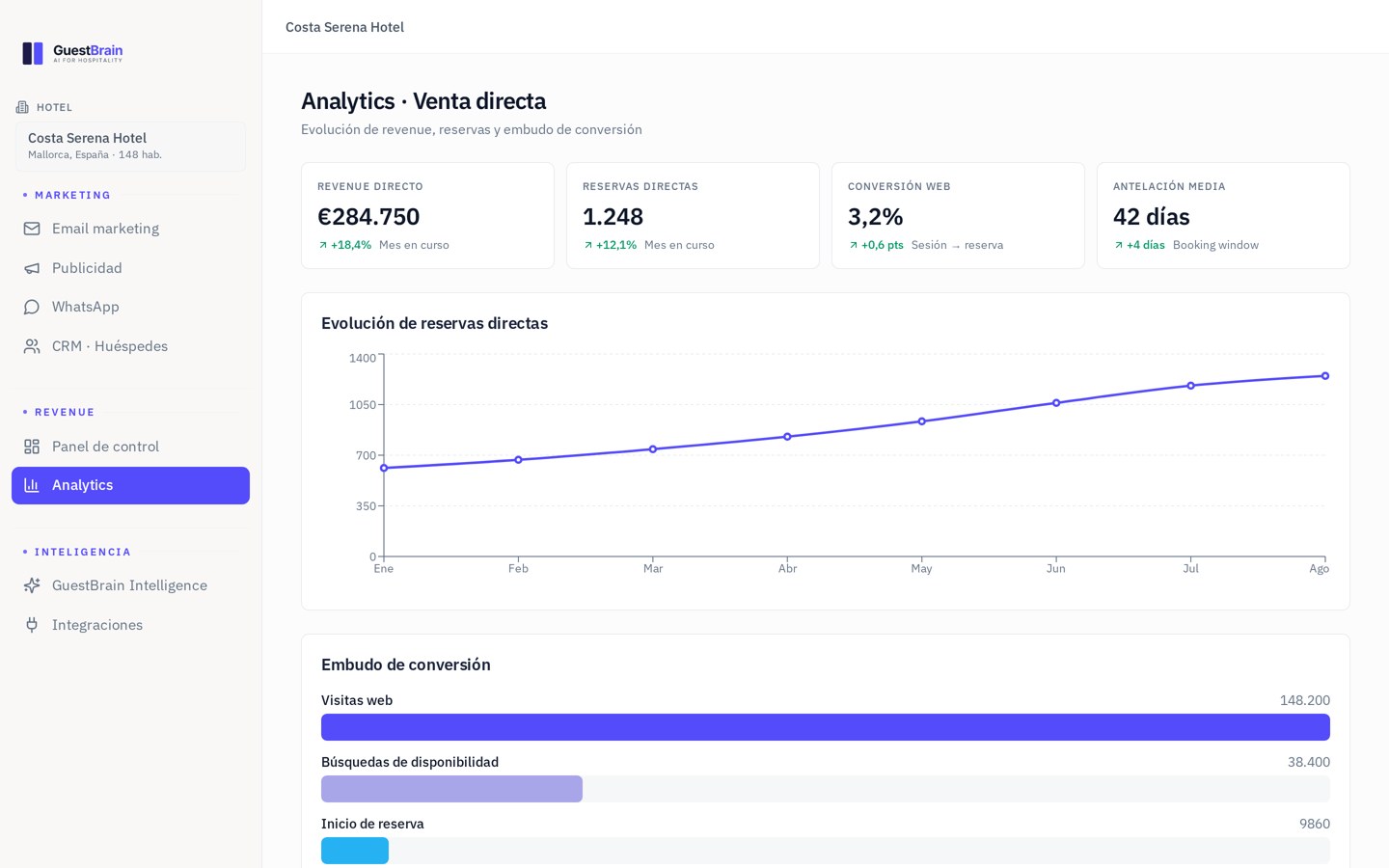
Task: Click the "Booking window" caption
Action: [x=1215, y=245]
